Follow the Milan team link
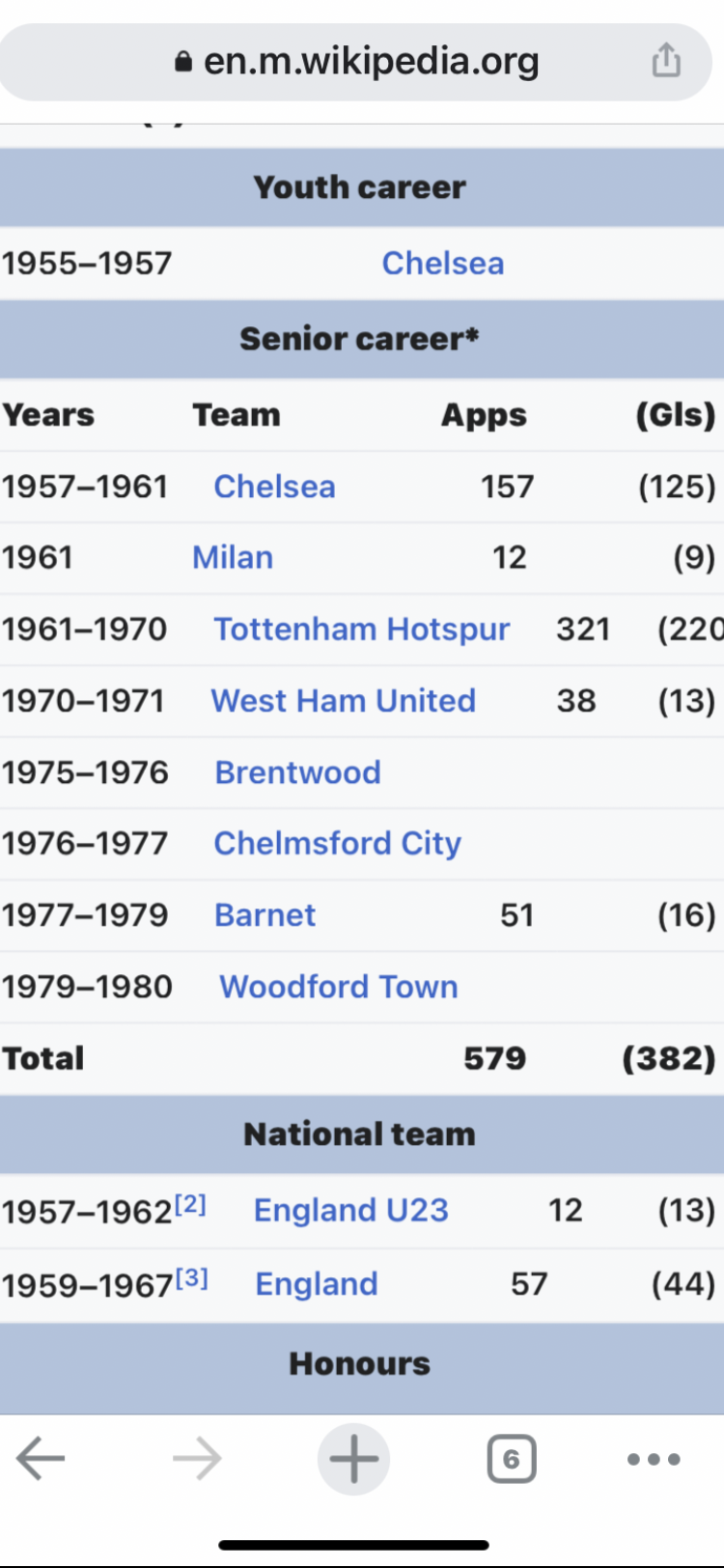This screenshot has height=1568, width=724. [x=233, y=557]
